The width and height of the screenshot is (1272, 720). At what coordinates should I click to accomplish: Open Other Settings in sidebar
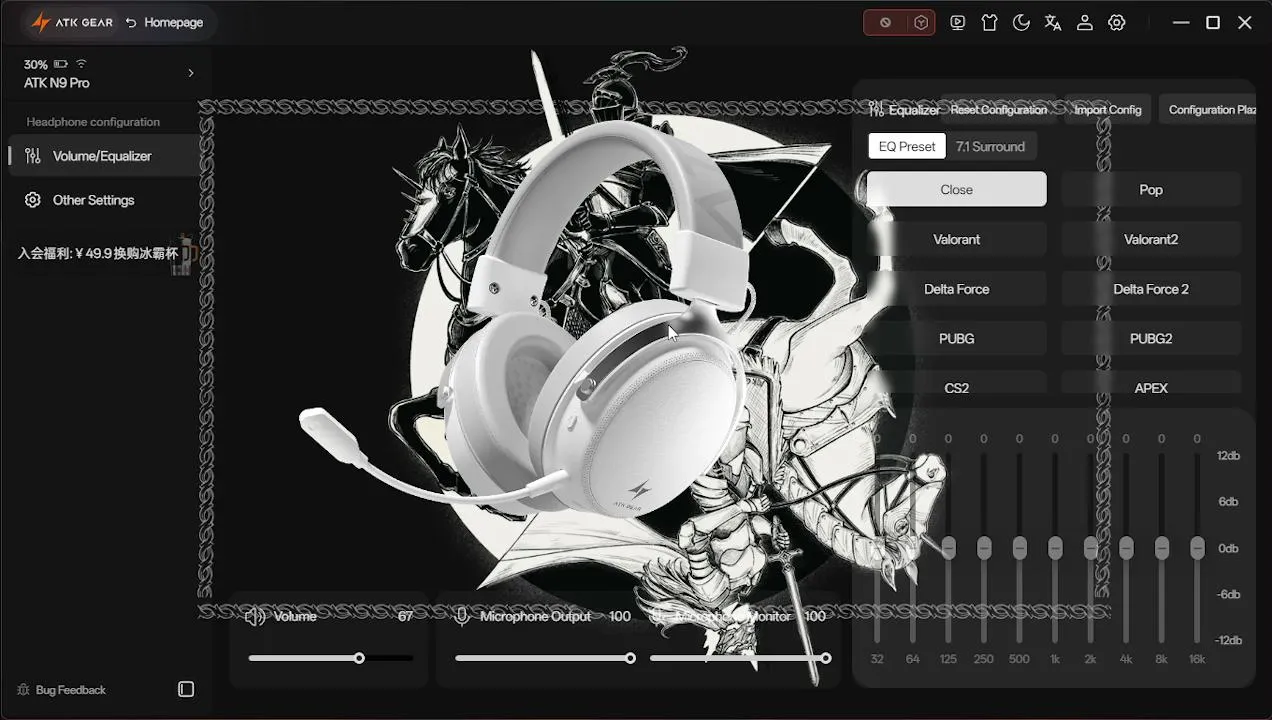pos(104,200)
